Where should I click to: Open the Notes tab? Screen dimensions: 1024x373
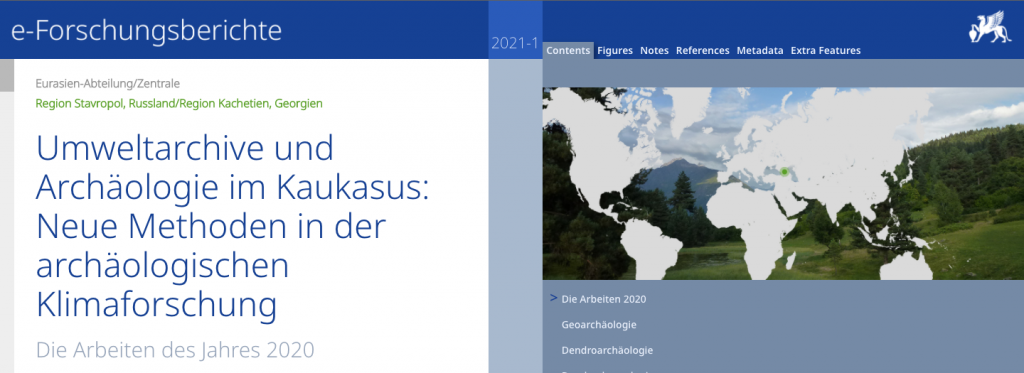pyautogui.click(x=654, y=50)
